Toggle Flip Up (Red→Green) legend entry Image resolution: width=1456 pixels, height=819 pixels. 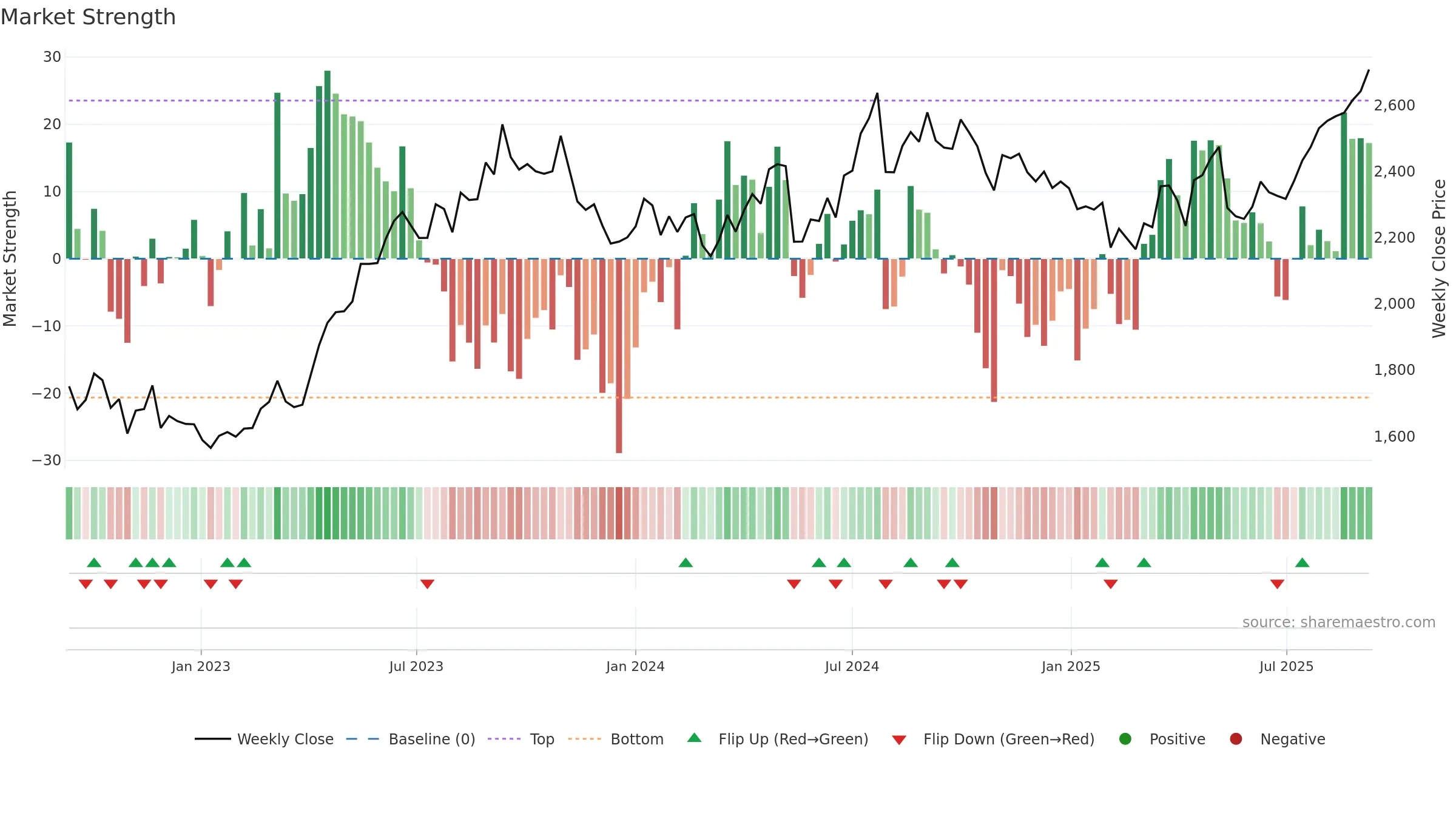[x=778, y=739]
